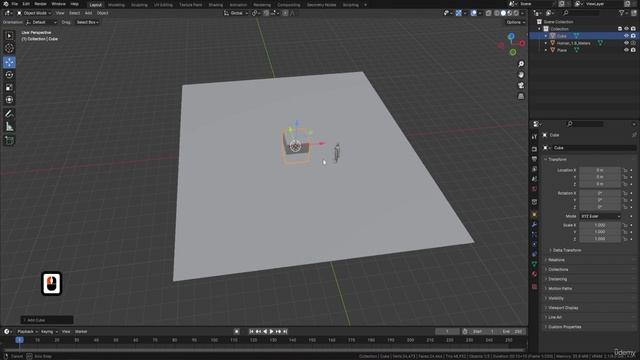Choose the Select Box tool icon

[x=9, y=36]
